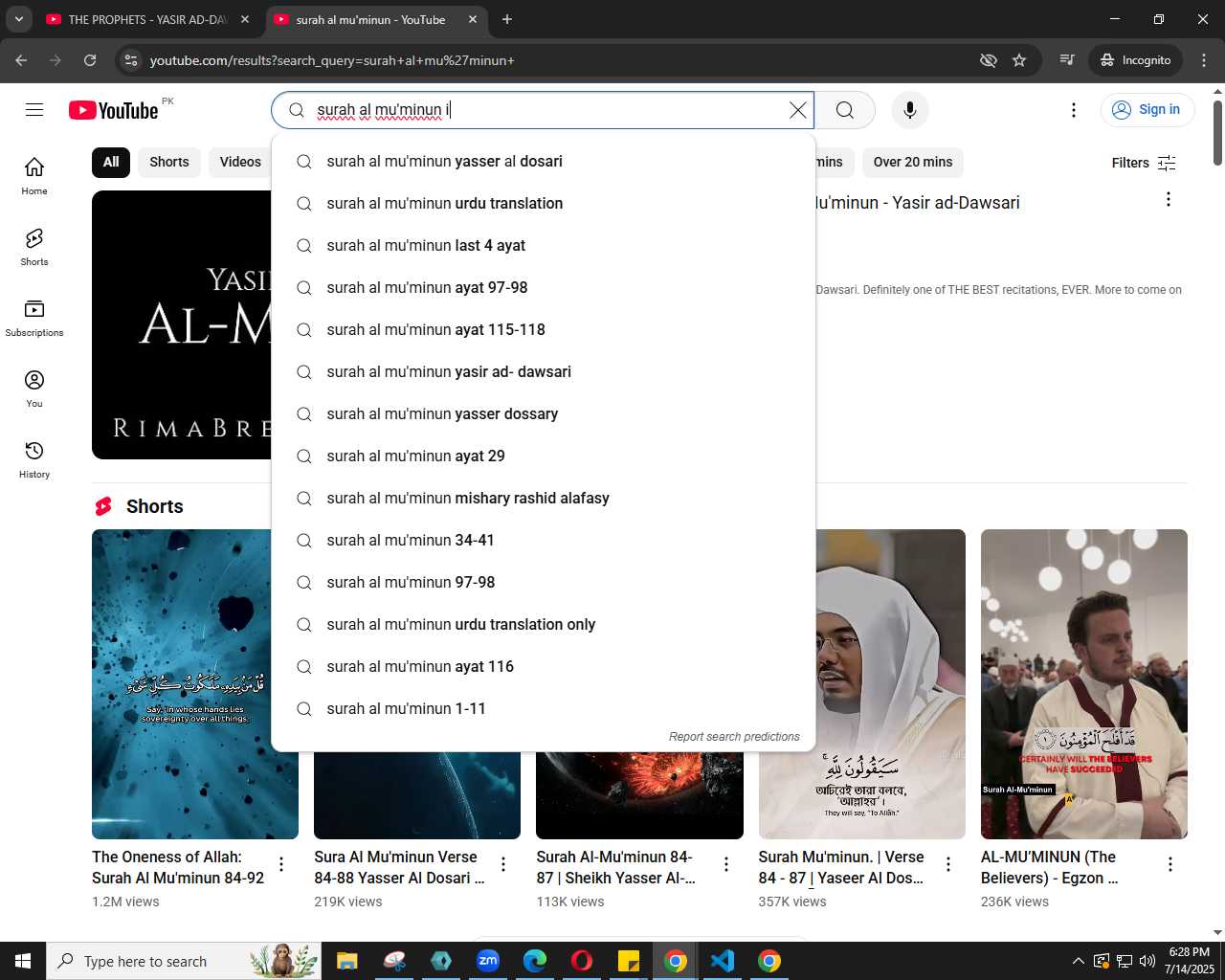Viewport: 1225px width, 980px height.
Task: Open options for The Oneness of Allah short
Action: pyautogui.click(x=281, y=864)
